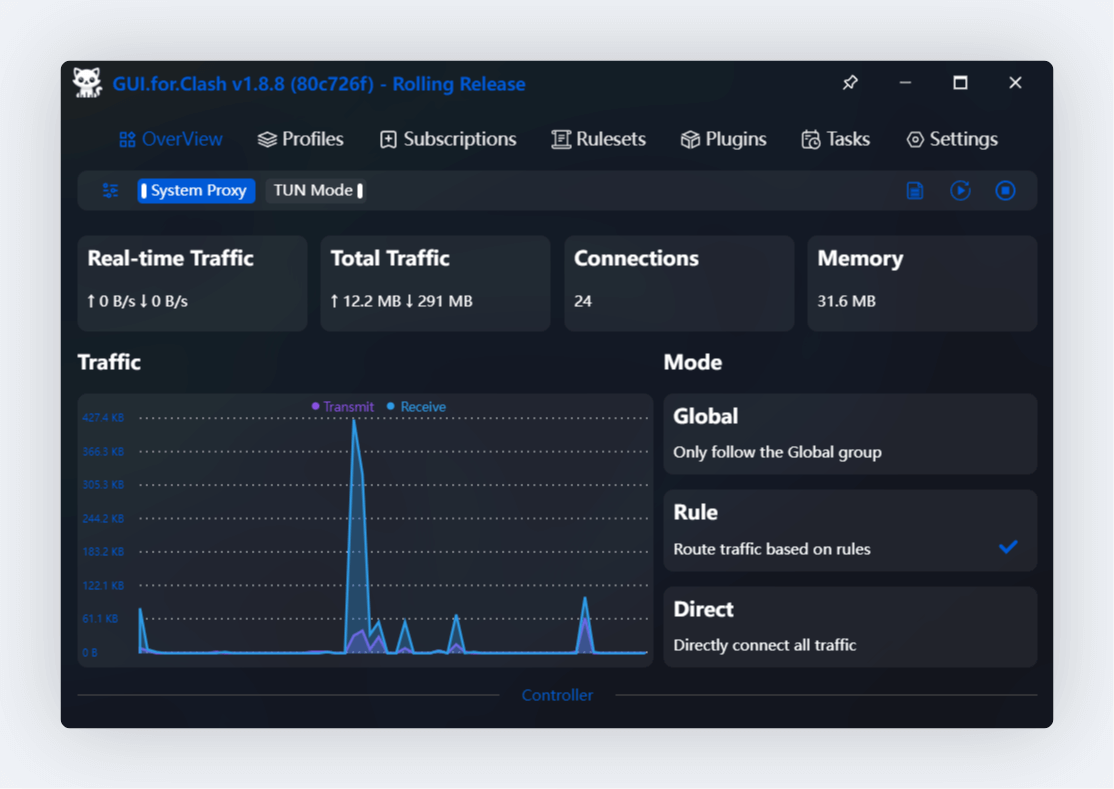Viewport: 1114px width, 789px height.
Task: Open the Controller panel link
Action: [x=557, y=695]
